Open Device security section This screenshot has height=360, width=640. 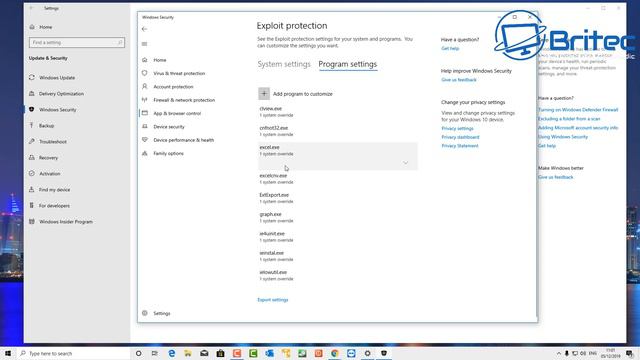coord(169,127)
